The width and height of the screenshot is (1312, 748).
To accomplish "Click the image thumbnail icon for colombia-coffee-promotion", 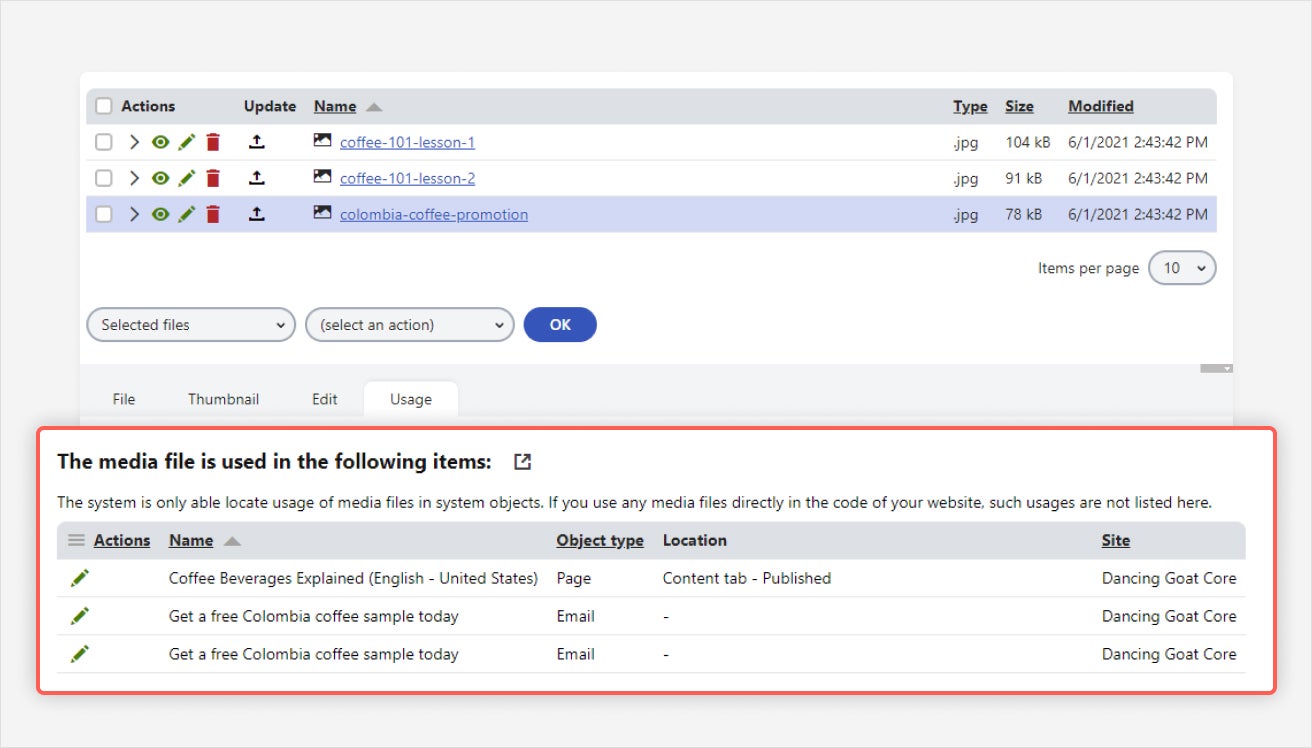I will pos(322,213).
